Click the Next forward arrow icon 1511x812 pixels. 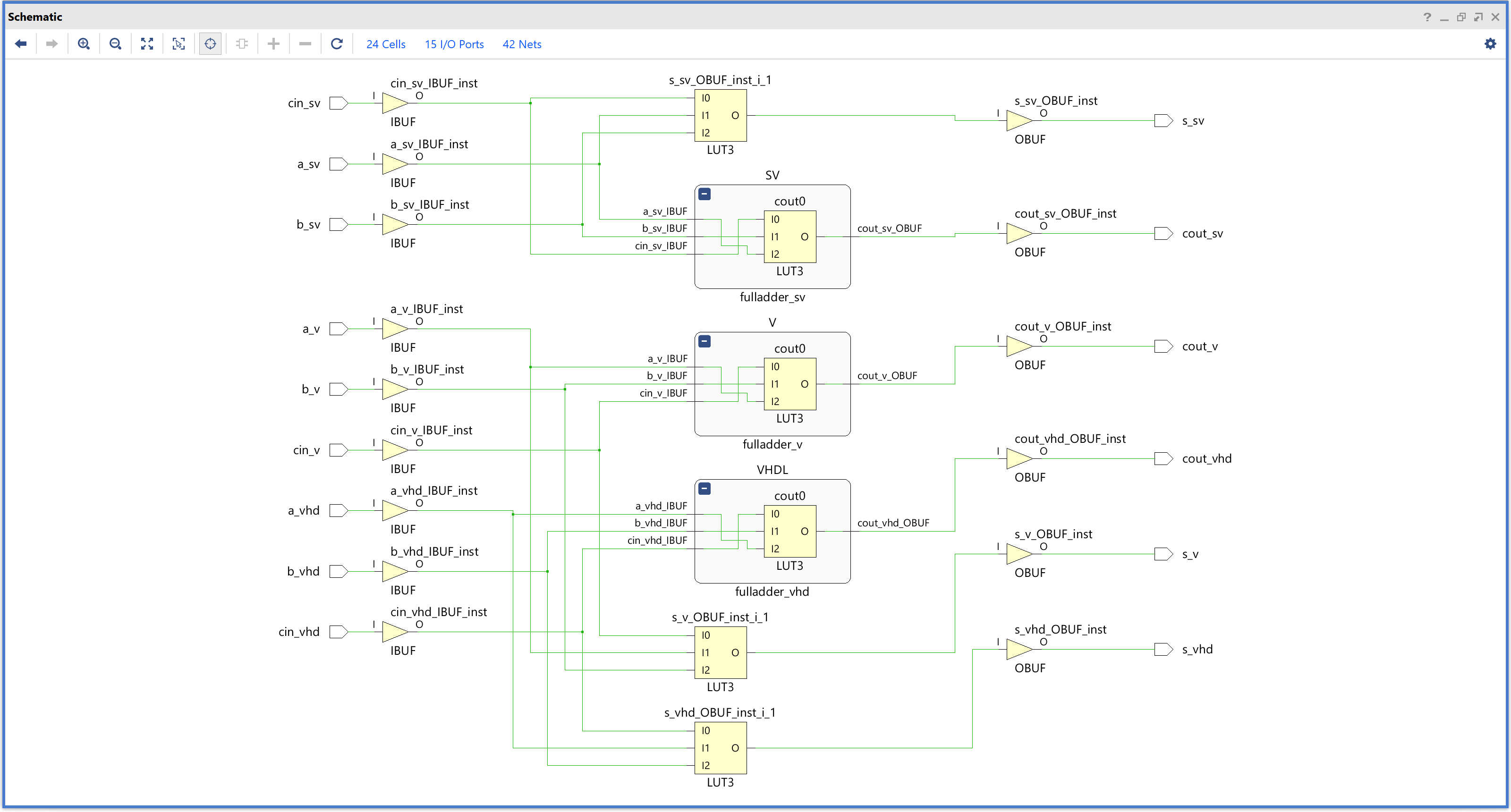pos(51,44)
